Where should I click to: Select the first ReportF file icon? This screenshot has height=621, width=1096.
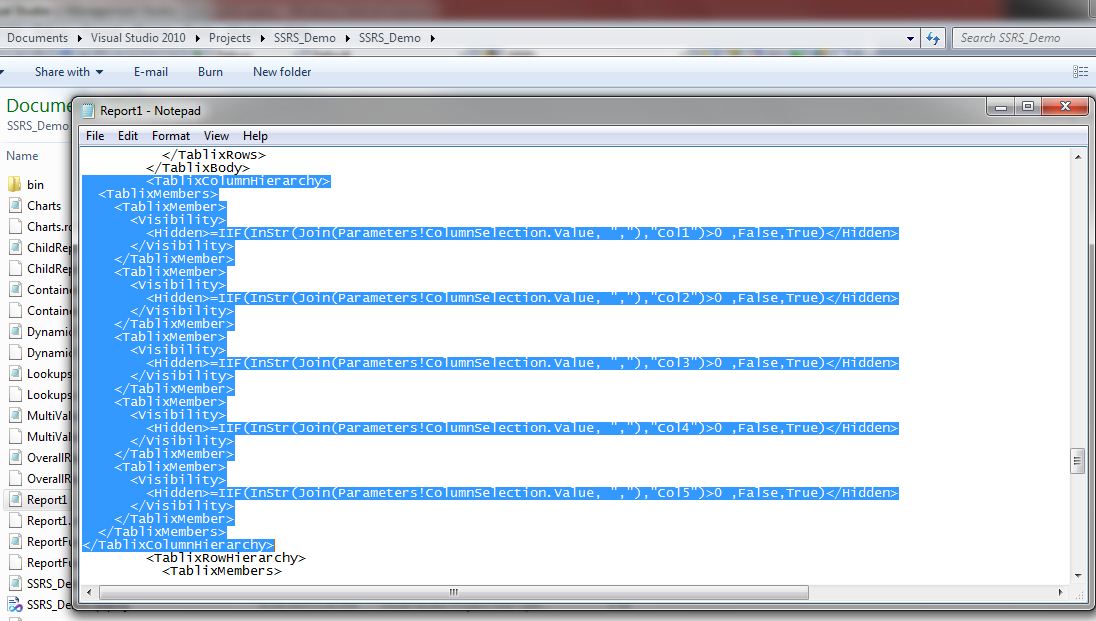pyautogui.click(x=15, y=541)
